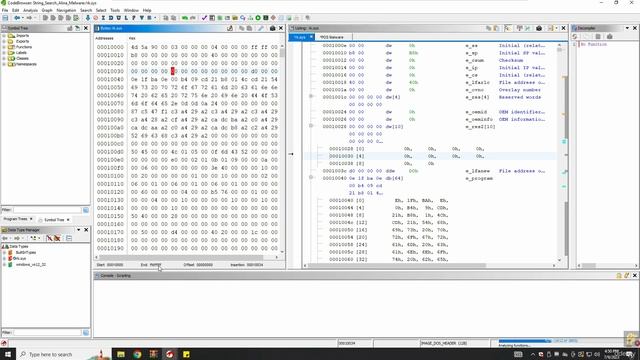
Task: Open Decompiler panel dropdown menu arrow
Action: pos(627,28)
